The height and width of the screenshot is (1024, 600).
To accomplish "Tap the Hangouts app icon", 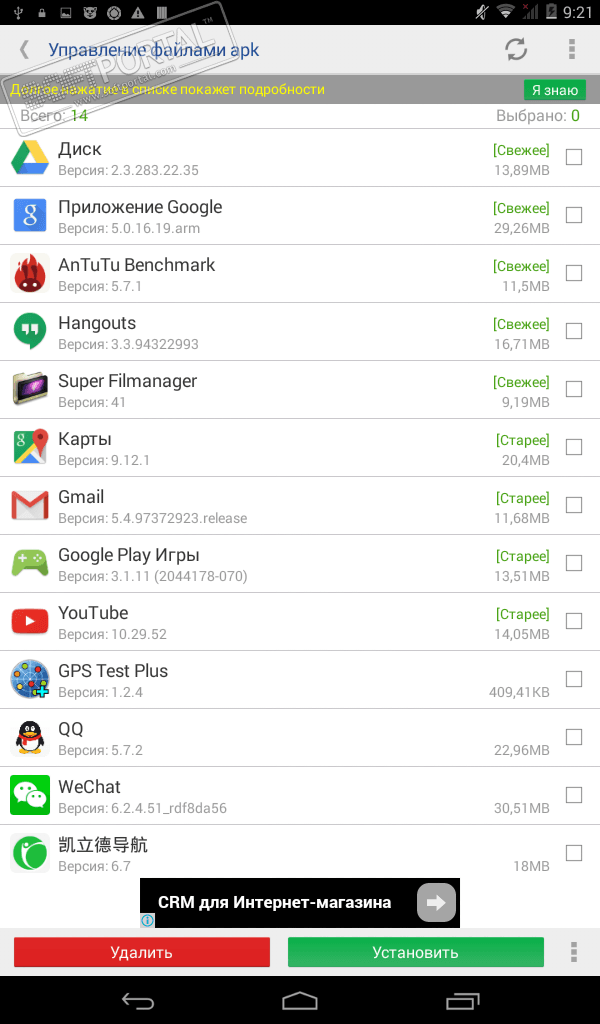I will [x=30, y=331].
